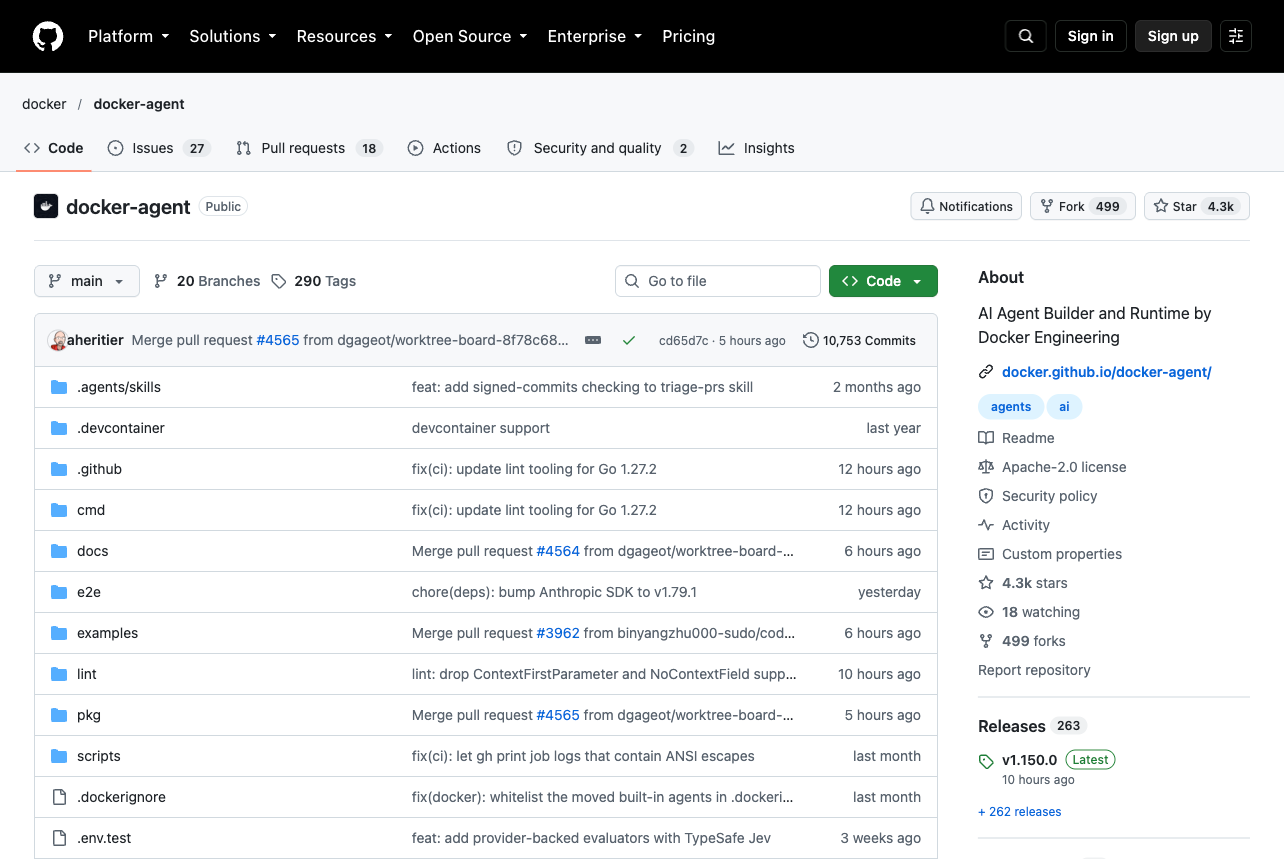Fork the repository with Fork button
This screenshot has width=1284, height=859.
[1082, 206]
